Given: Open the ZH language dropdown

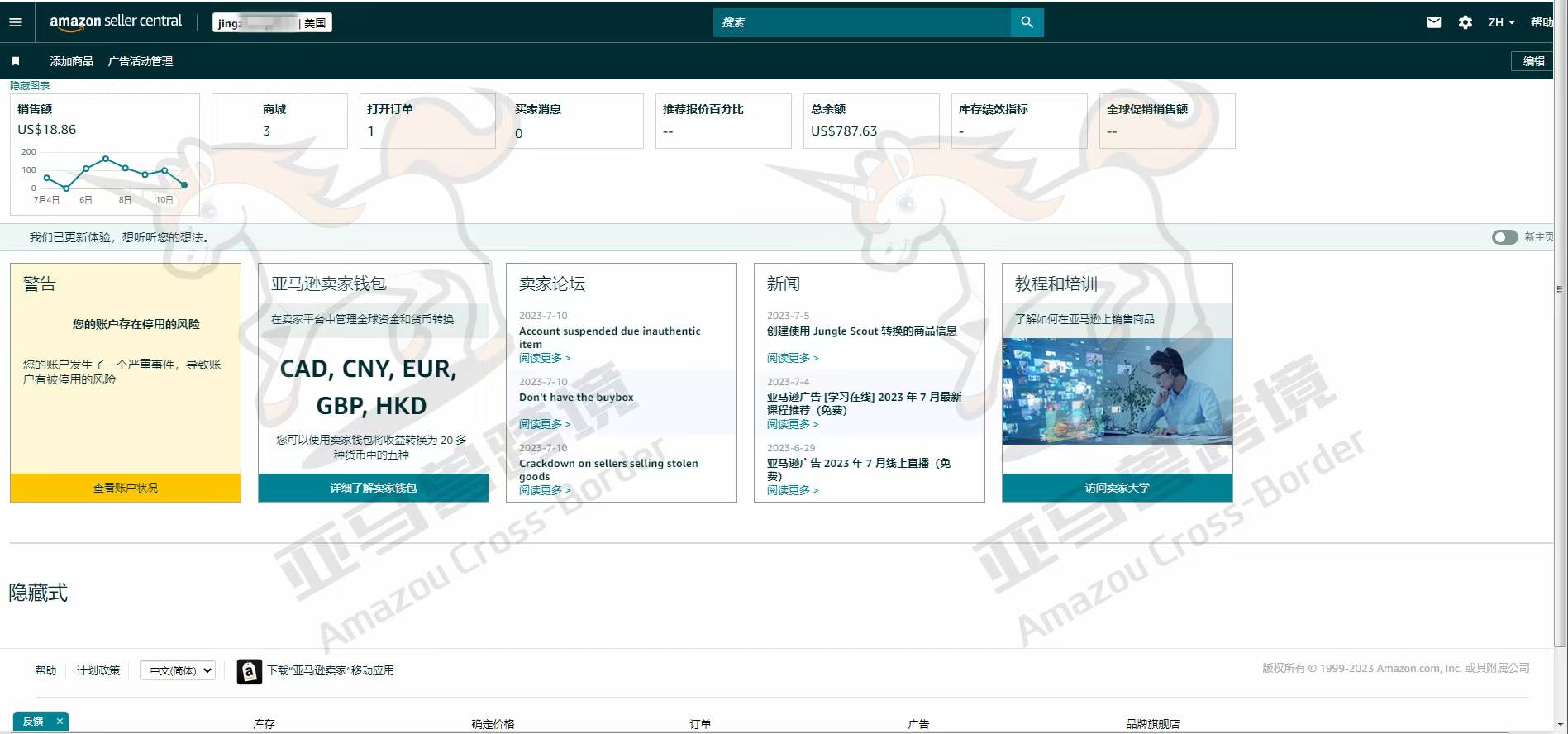Looking at the screenshot, I should click(1501, 22).
